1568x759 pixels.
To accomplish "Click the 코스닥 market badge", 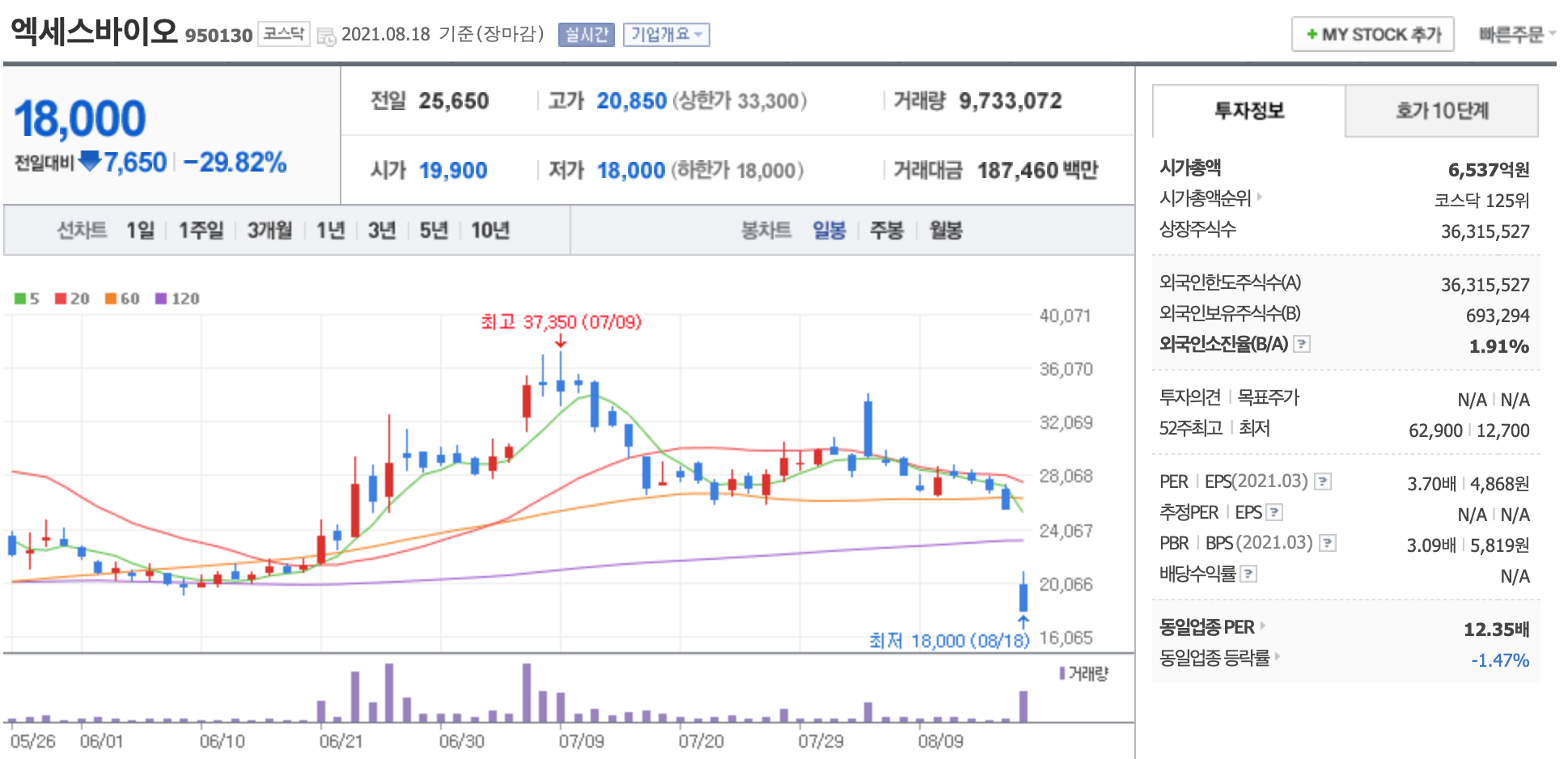I will coord(284,34).
